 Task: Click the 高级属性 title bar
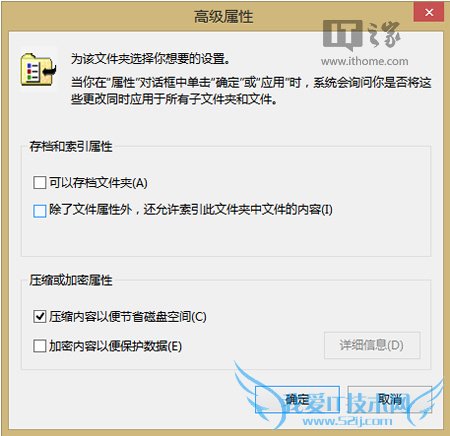(224, 16)
